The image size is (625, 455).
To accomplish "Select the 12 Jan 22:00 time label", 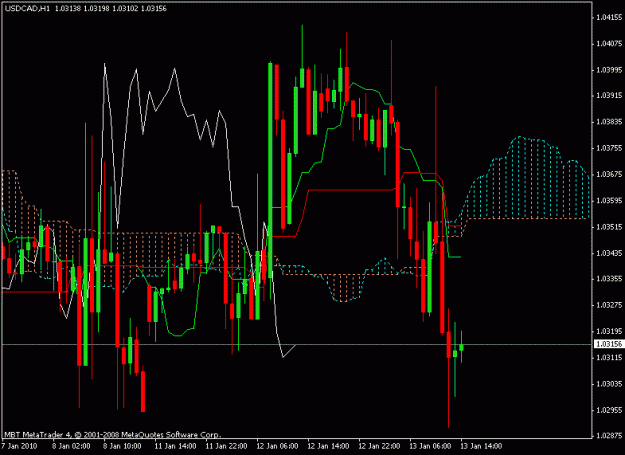I will pos(379,446).
